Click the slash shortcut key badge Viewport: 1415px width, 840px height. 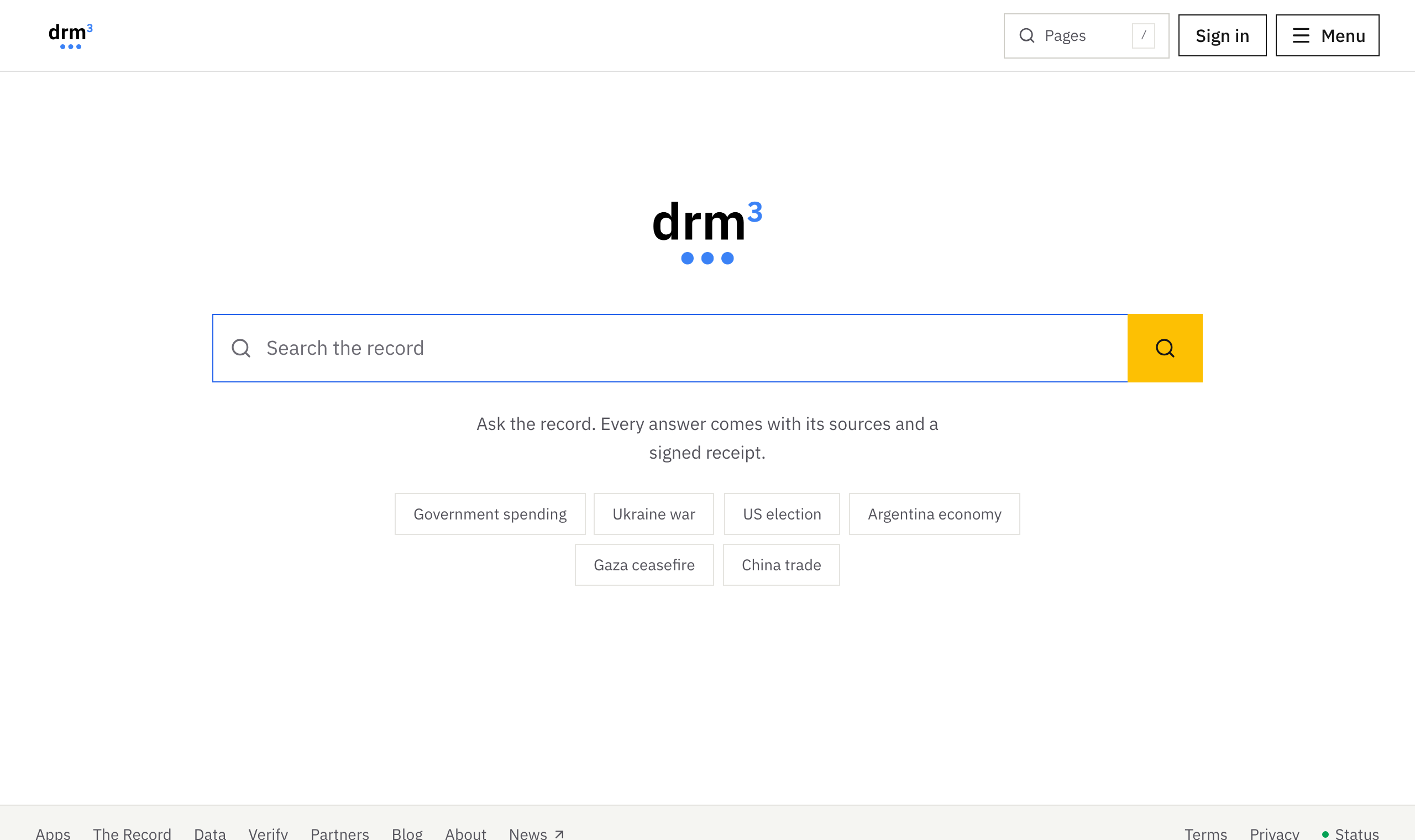1143,36
